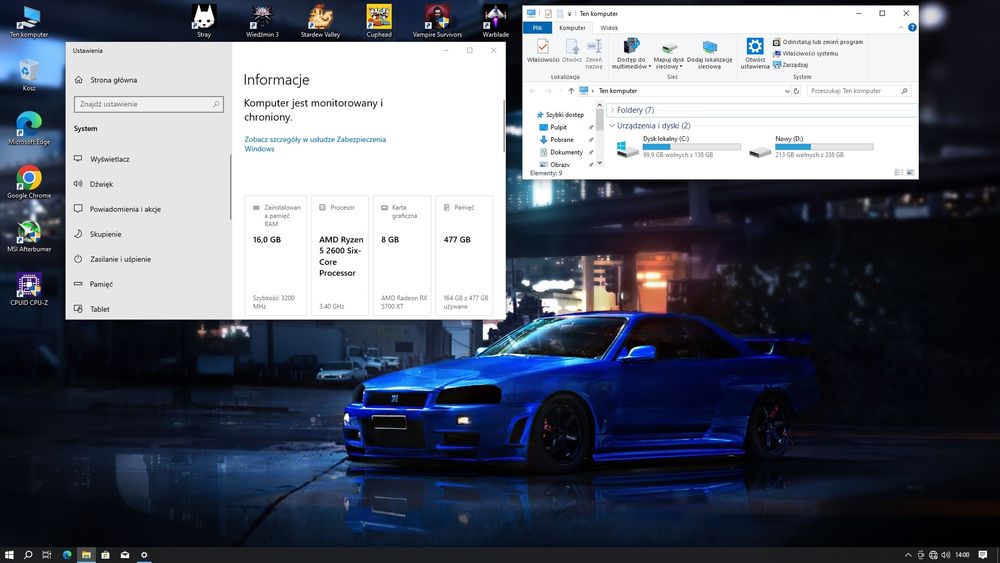1000x563 pixels.
Task: Open the Mail app from the taskbar
Action: 125,555
